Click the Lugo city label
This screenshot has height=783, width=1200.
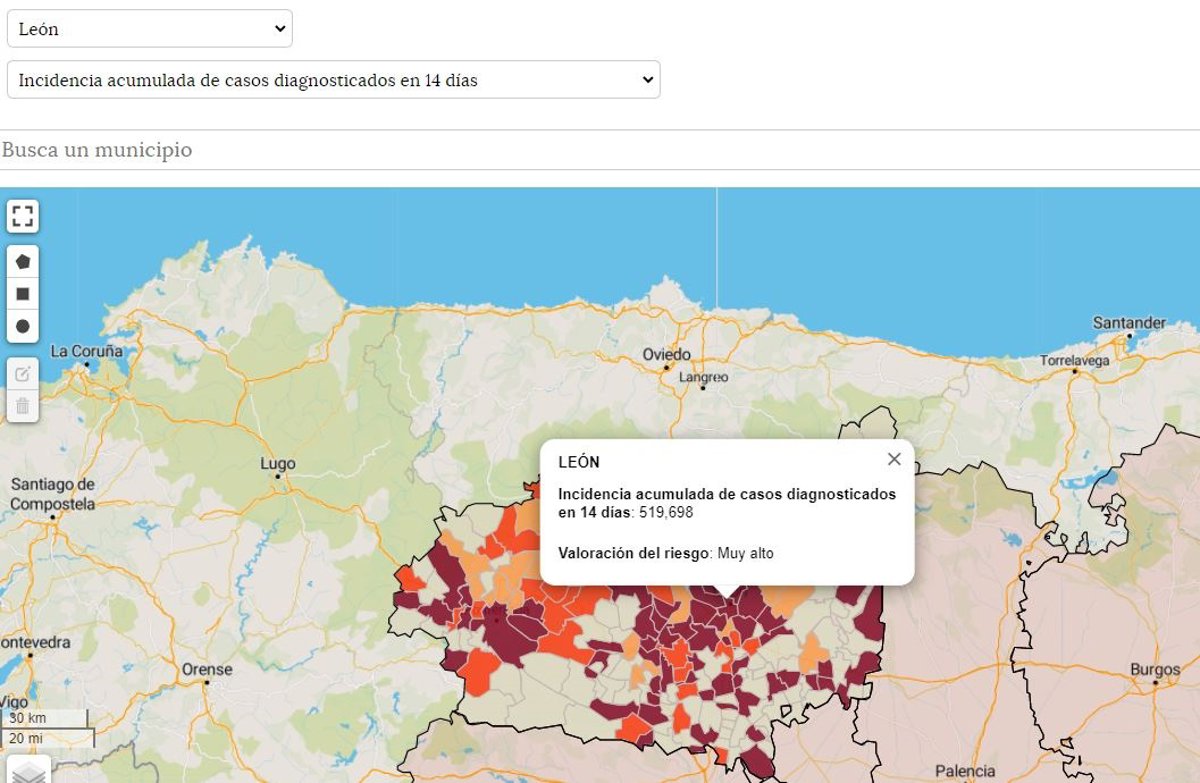(x=278, y=464)
